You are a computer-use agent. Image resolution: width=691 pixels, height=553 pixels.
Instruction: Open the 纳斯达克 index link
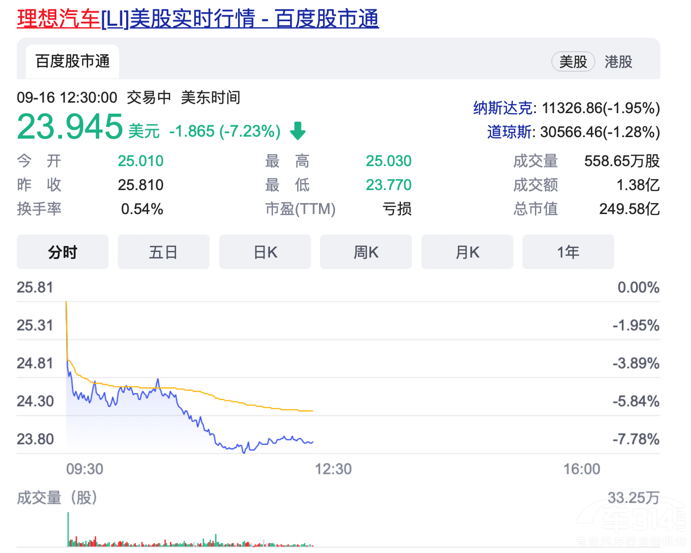(x=505, y=108)
